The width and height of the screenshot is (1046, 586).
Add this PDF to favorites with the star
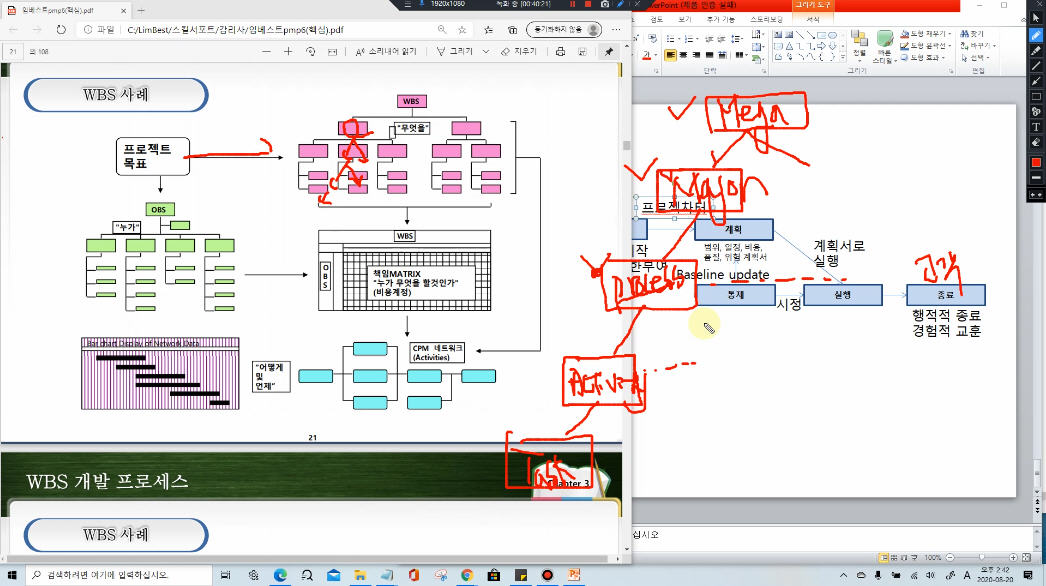coord(462,29)
